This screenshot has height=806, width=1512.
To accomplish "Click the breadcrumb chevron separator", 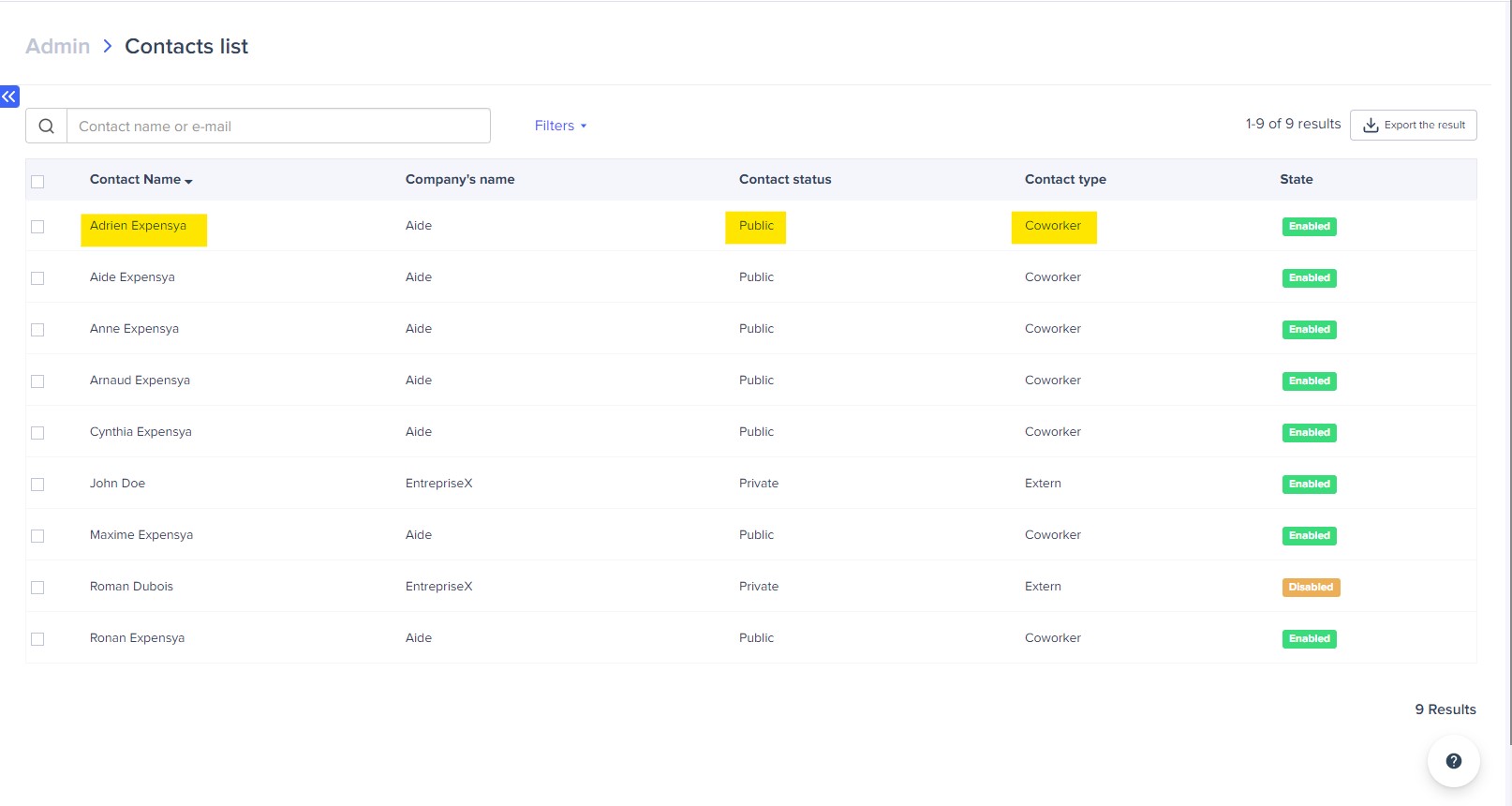I will (x=108, y=47).
